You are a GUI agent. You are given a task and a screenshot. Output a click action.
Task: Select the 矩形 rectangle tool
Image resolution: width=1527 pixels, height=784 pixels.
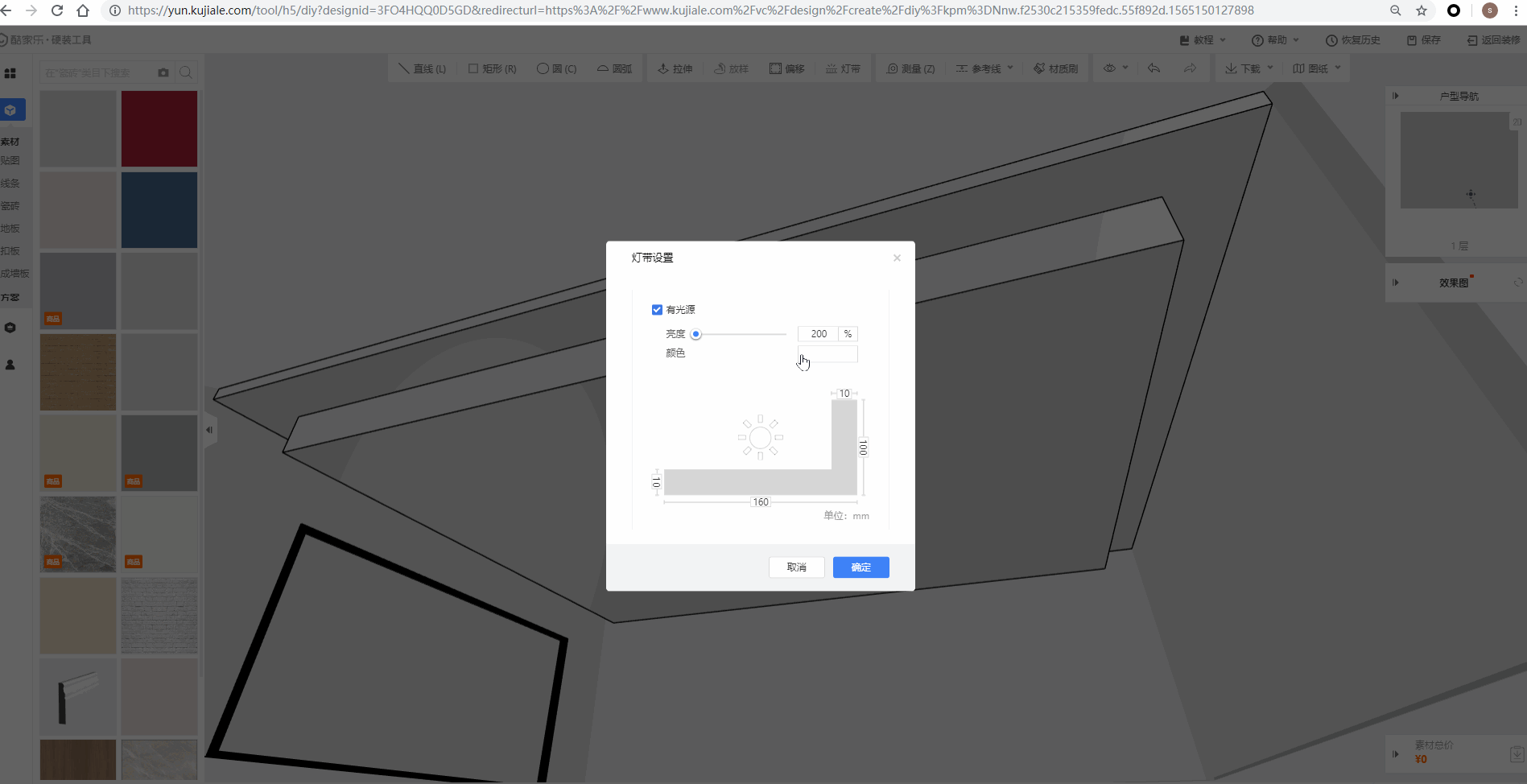click(492, 69)
